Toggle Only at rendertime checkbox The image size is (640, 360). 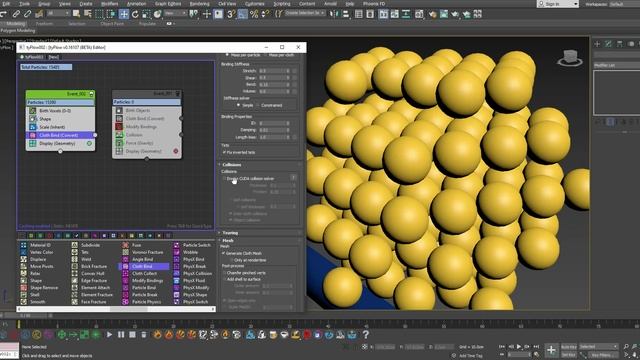coord(231,260)
